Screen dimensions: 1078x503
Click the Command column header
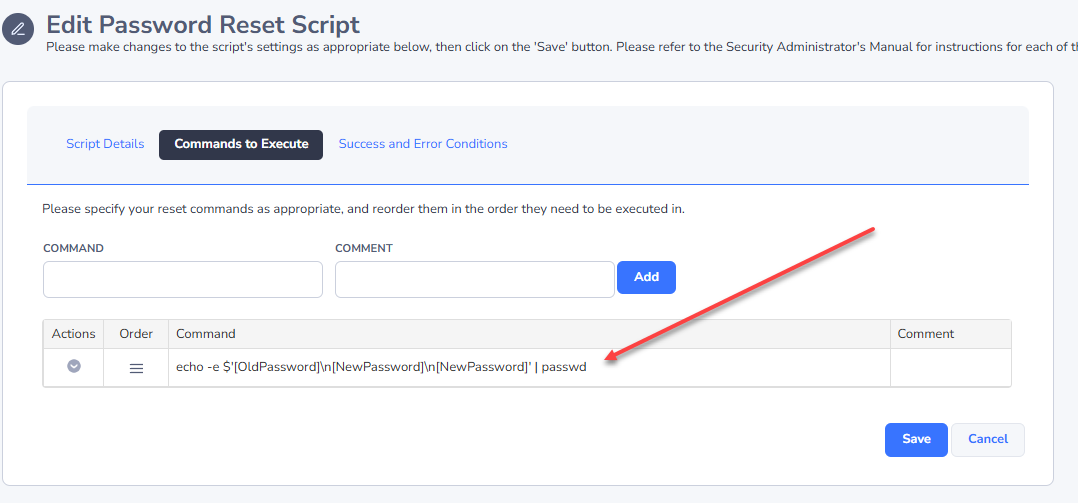coord(206,334)
